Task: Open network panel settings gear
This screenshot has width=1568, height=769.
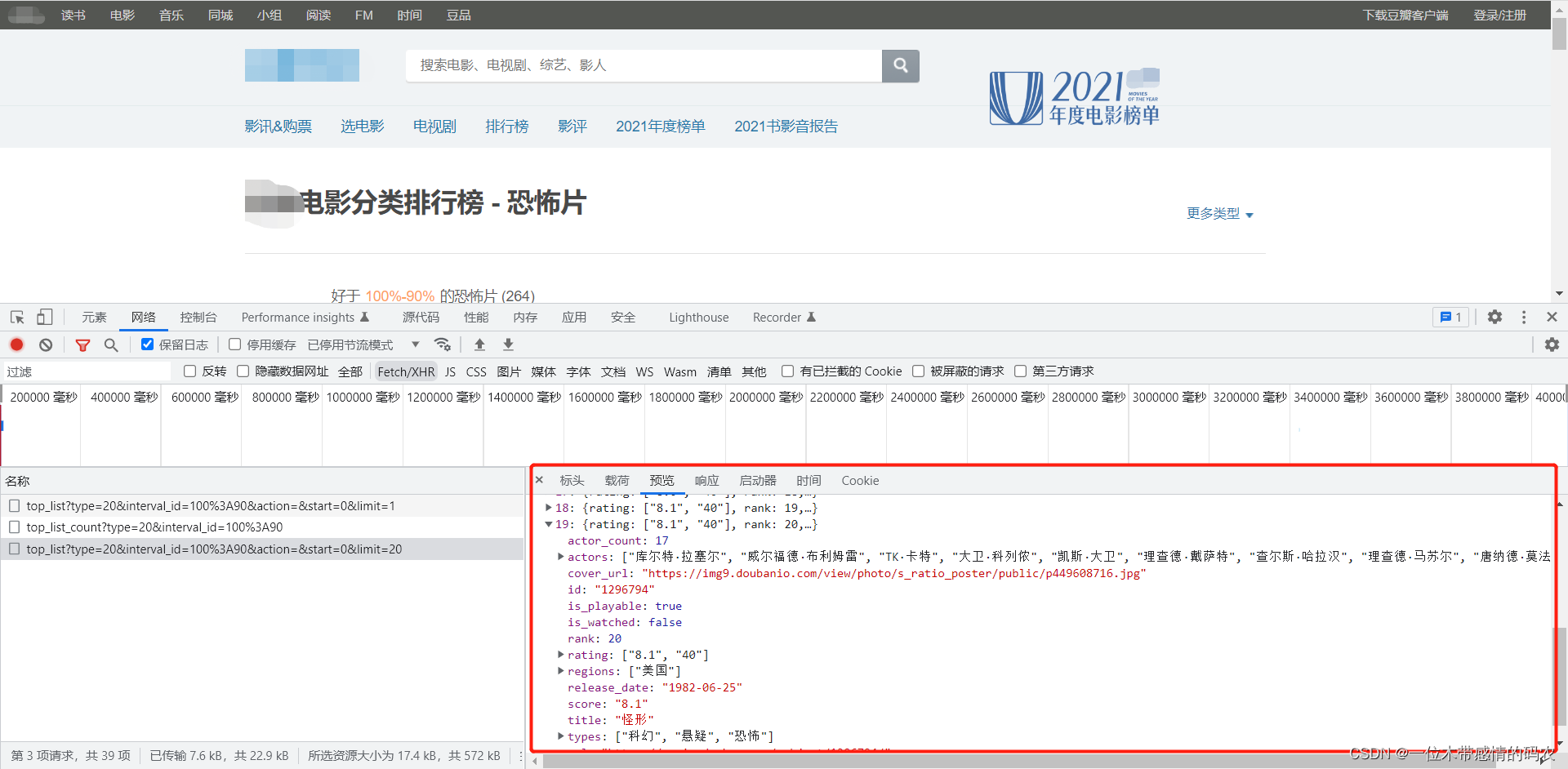Action: coord(1552,344)
